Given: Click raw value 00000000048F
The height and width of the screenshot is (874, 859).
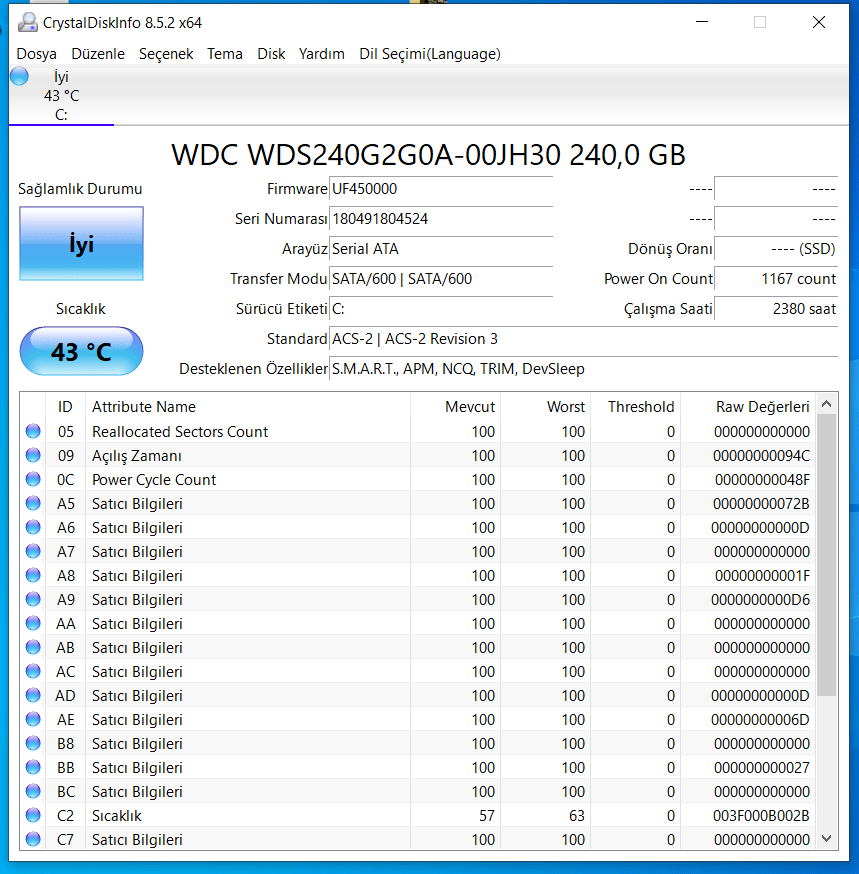Looking at the screenshot, I should point(762,479).
